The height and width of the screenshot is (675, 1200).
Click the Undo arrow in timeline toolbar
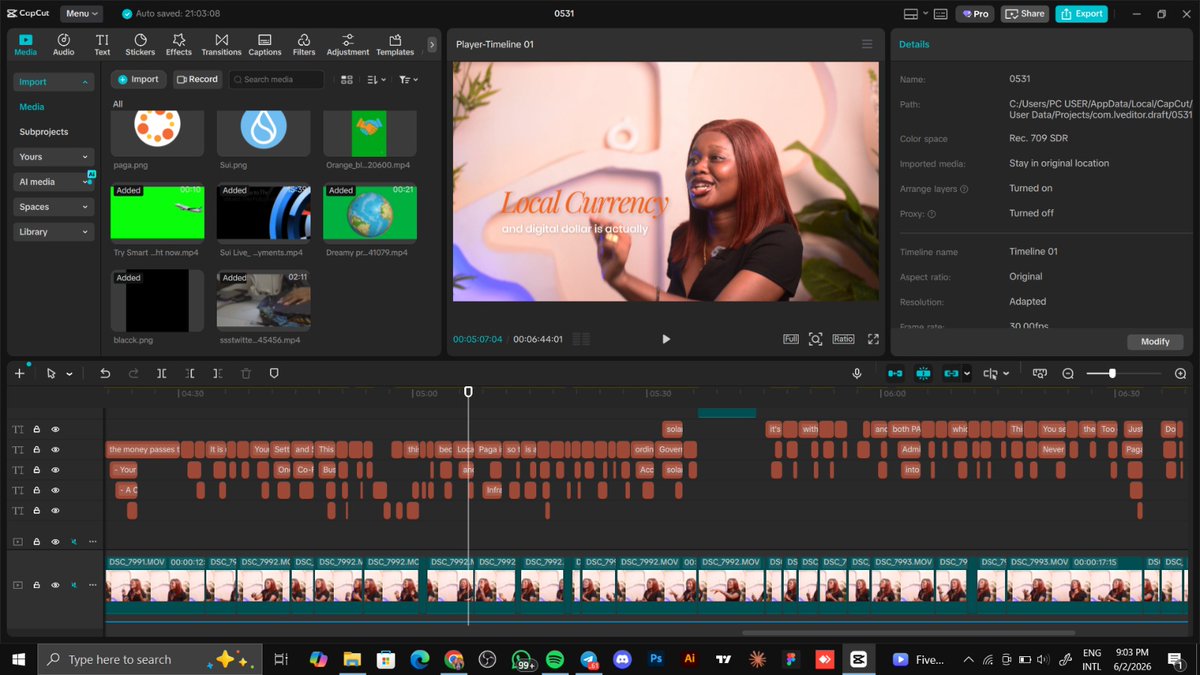(105, 373)
